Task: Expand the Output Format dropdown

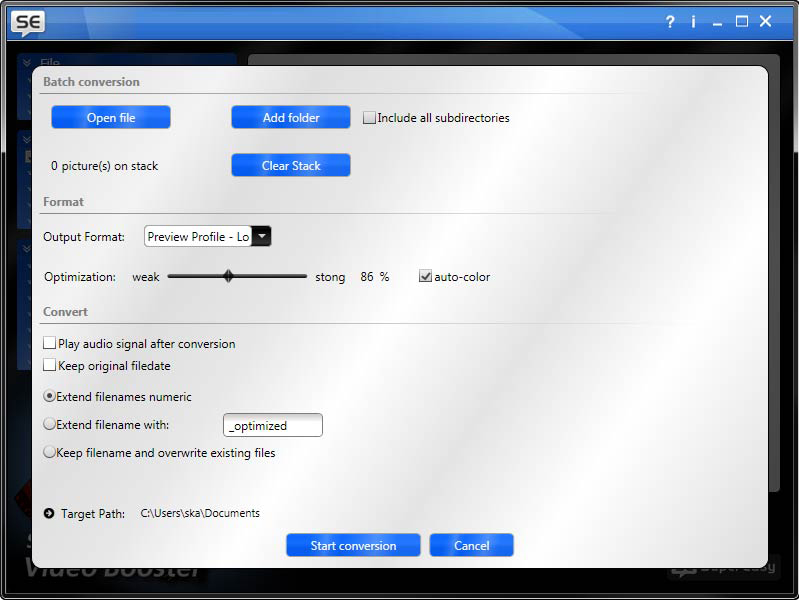Action: (261, 237)
